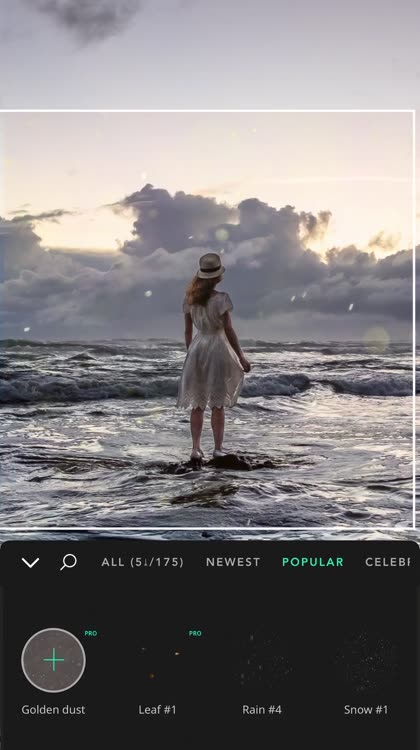Open the partially visible CELEB tab
This screenshot has height=750, width=420.
click(387, 562)
